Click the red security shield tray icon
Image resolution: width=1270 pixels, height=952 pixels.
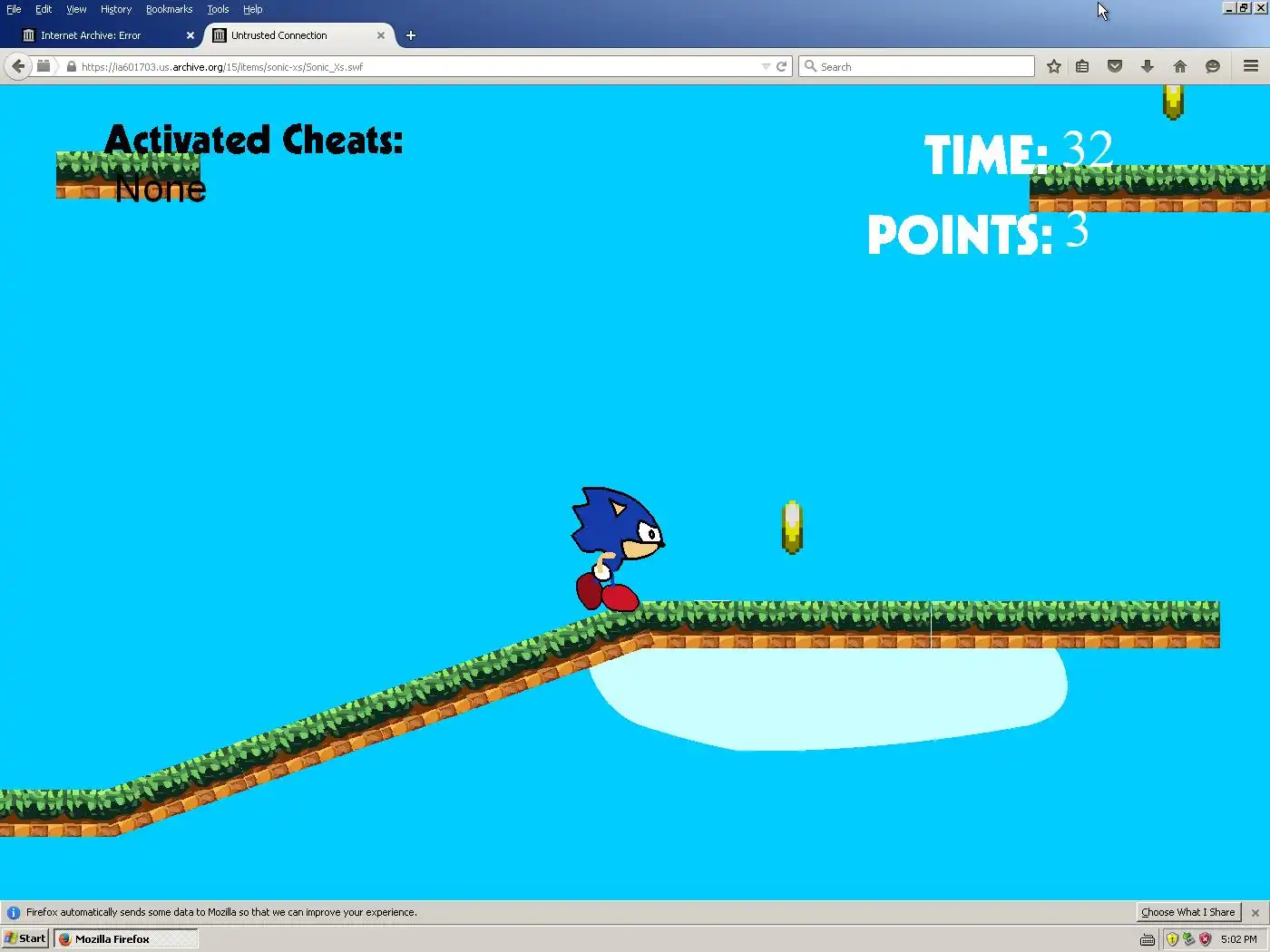(1205, 939)
